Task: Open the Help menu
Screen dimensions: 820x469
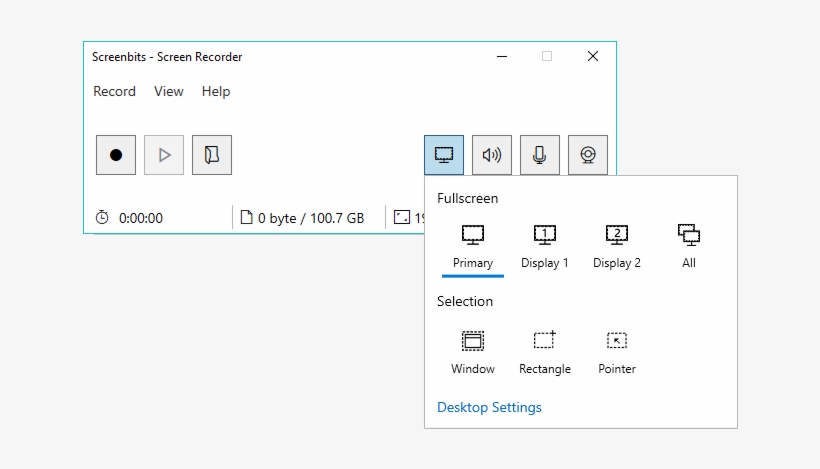Action: (216, 91)
